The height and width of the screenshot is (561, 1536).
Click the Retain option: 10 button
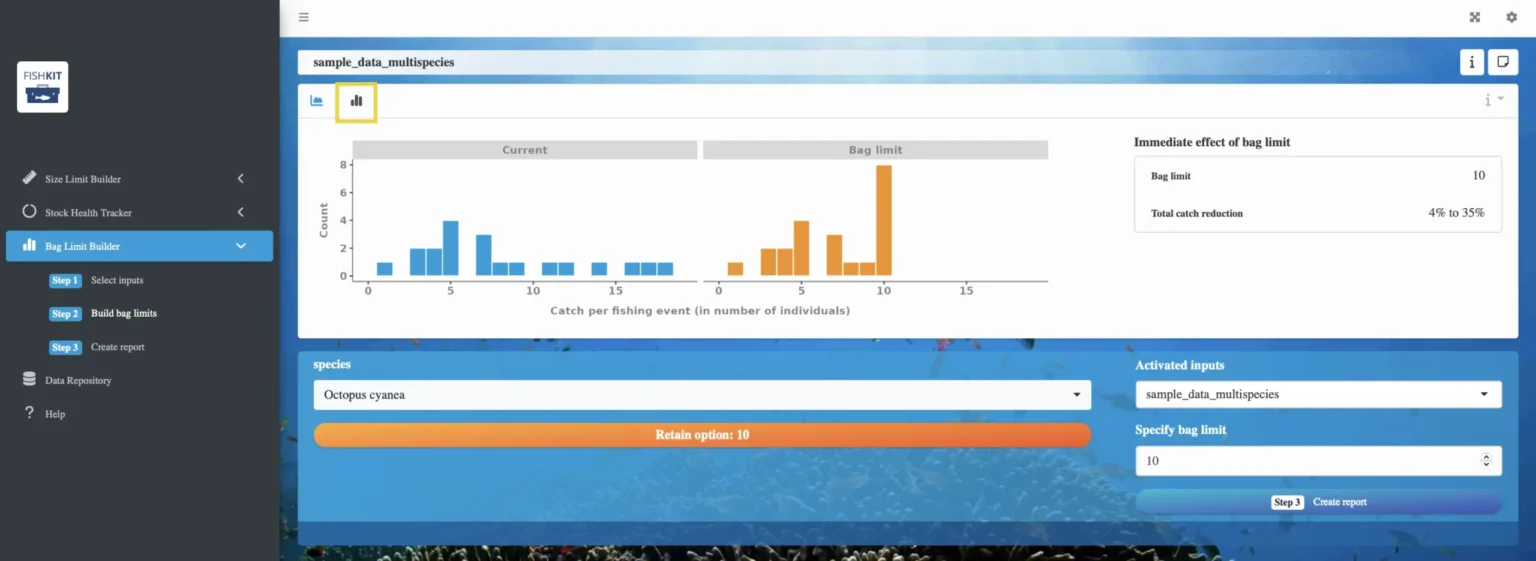click(x=701, y=435)
